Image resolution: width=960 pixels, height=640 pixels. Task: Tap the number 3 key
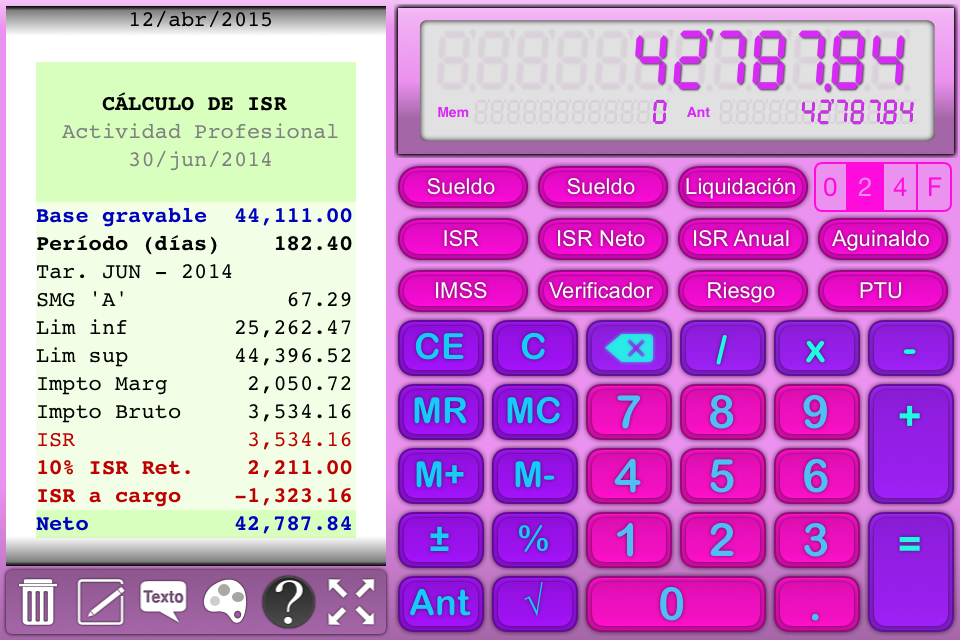pyautogui.click(x=816, y=540)
